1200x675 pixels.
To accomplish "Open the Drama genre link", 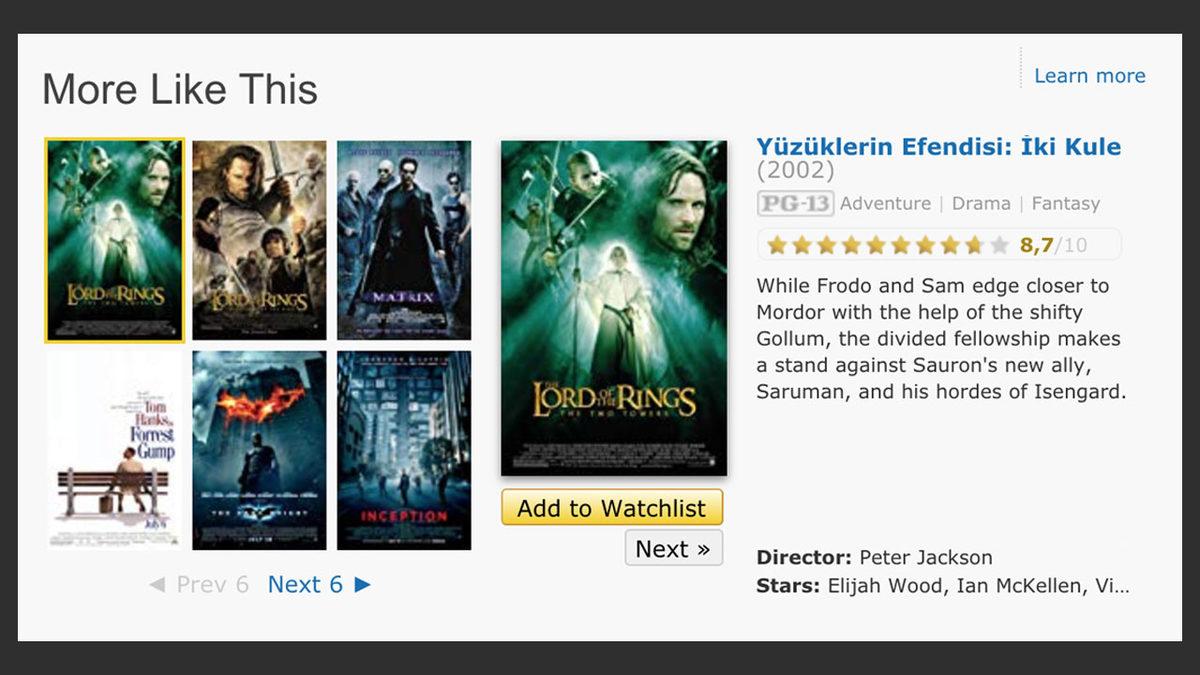I will (x=981, y=203).
